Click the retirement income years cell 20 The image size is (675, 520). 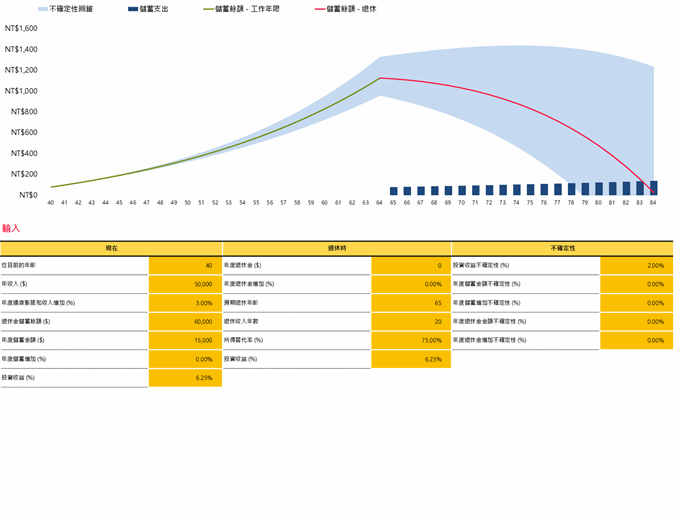(x=410, y=321)
